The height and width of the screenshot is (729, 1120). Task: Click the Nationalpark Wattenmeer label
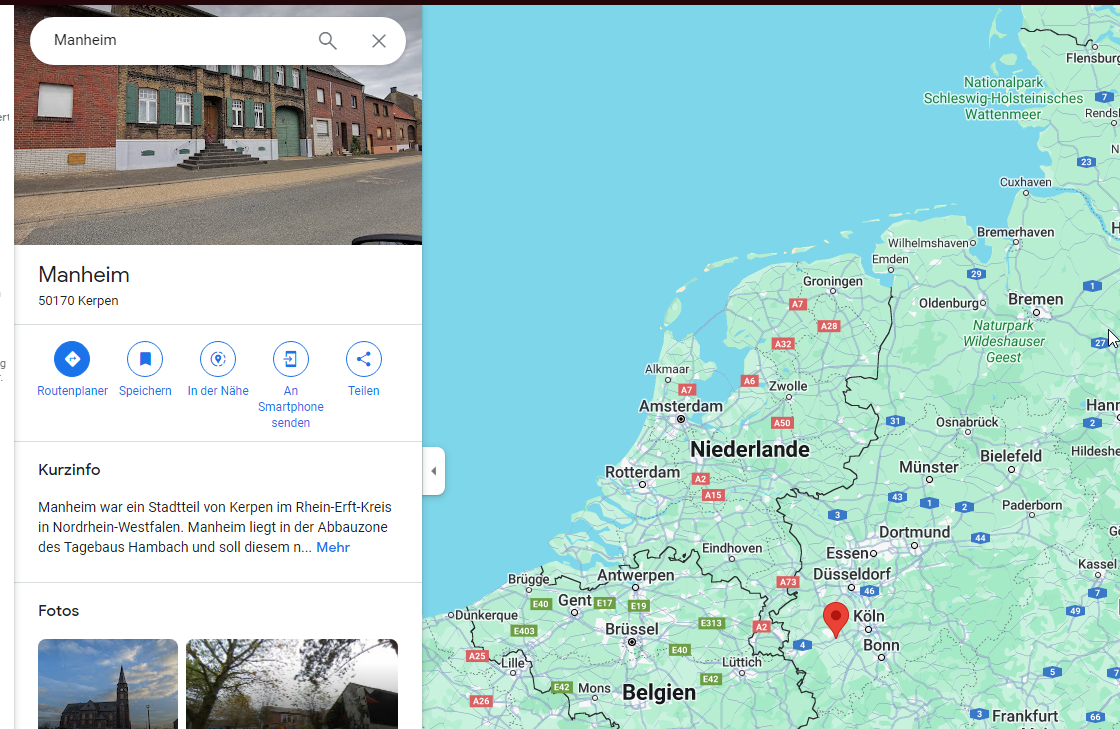coord(1017,98)
